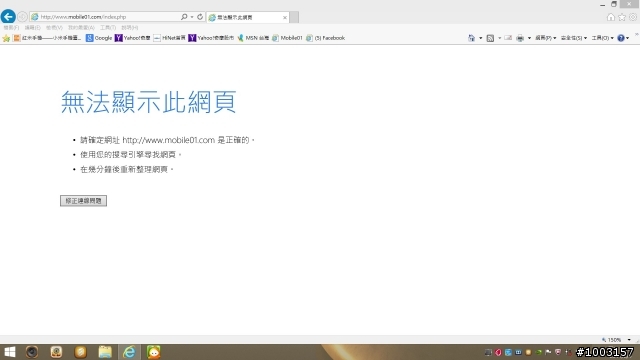Viewport: 640px width, 360px height.
Task: Open Favorites with the top-right star icon
Action: point(622,17)
